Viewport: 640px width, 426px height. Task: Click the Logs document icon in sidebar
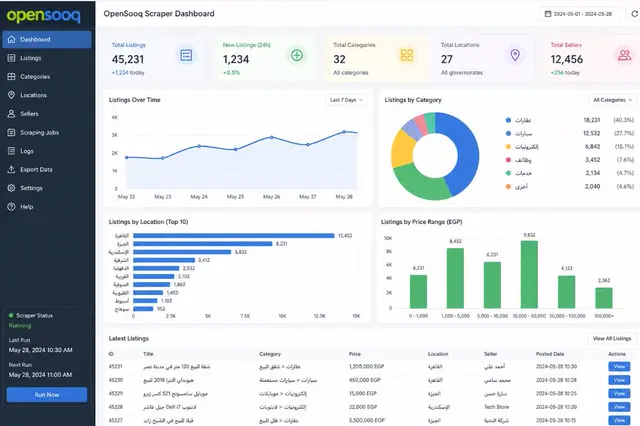[x=11, y=151]
